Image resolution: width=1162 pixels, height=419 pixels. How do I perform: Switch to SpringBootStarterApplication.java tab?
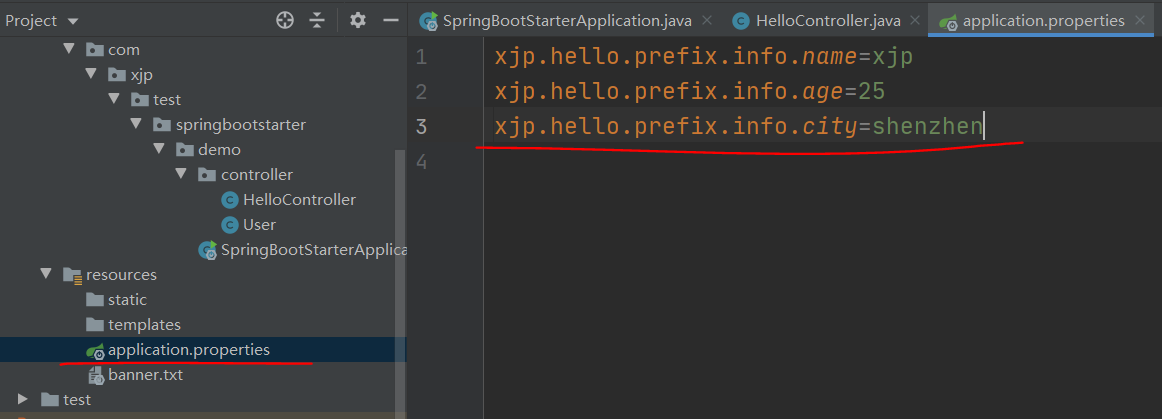tap(567, 21)
